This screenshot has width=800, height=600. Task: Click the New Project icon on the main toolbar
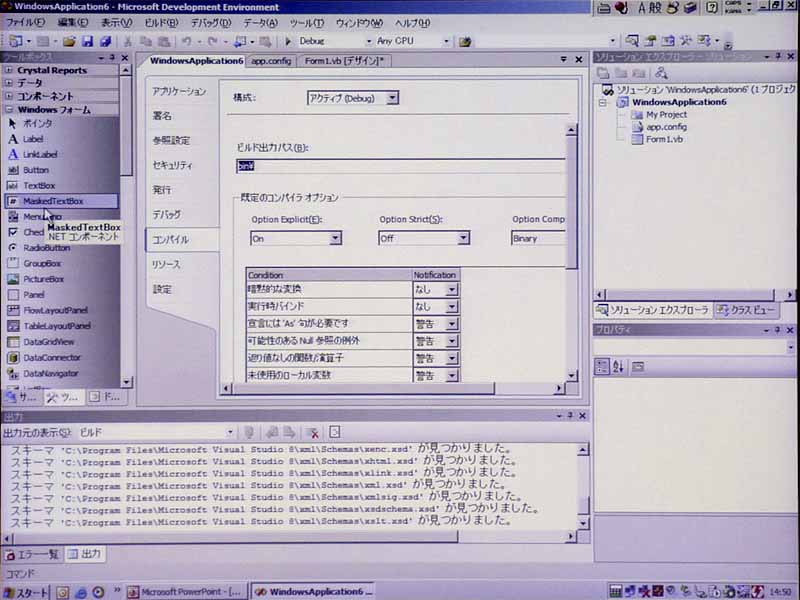click(x=16, y=41)
